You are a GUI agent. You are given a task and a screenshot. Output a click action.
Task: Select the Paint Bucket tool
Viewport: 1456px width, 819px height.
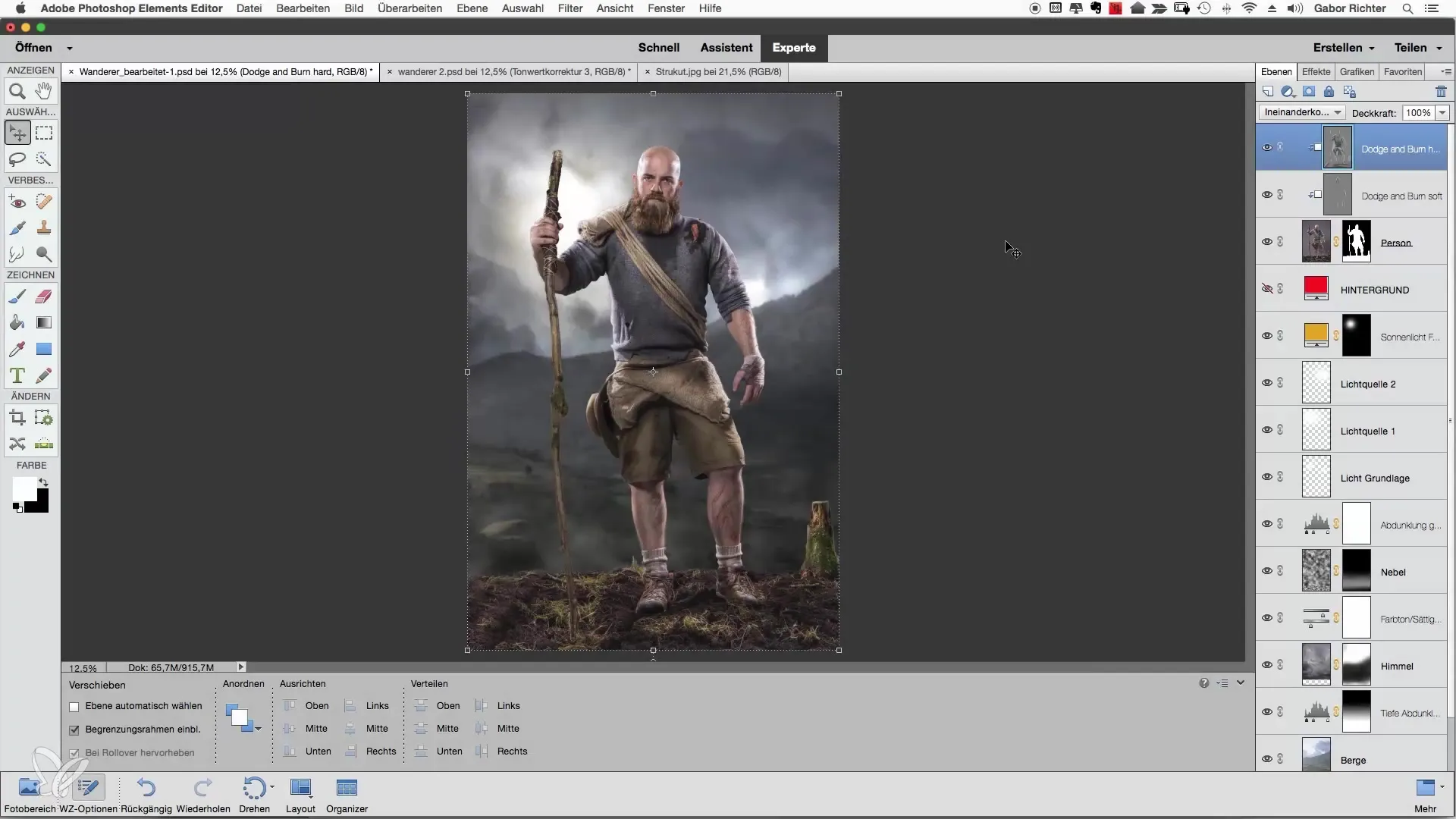click(x=17, y=322)
